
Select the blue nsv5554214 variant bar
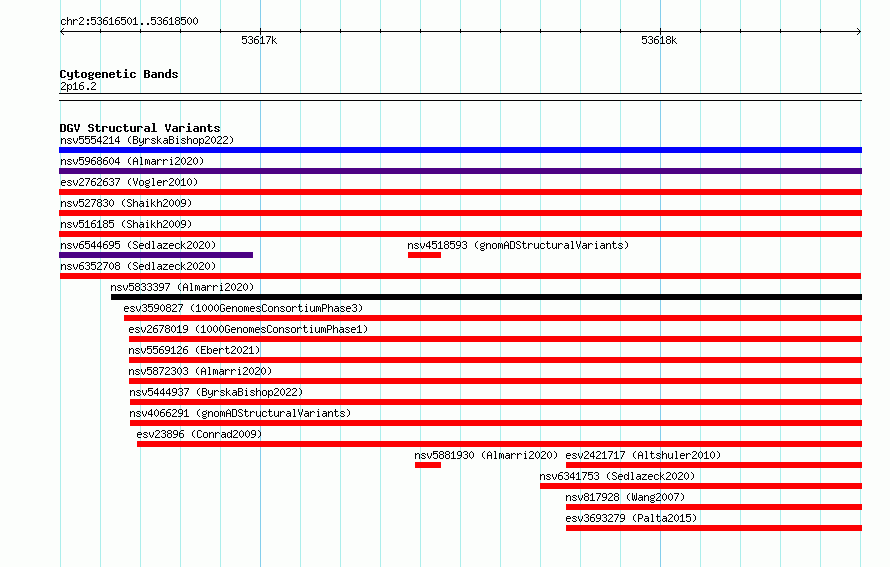pos(460,150)
